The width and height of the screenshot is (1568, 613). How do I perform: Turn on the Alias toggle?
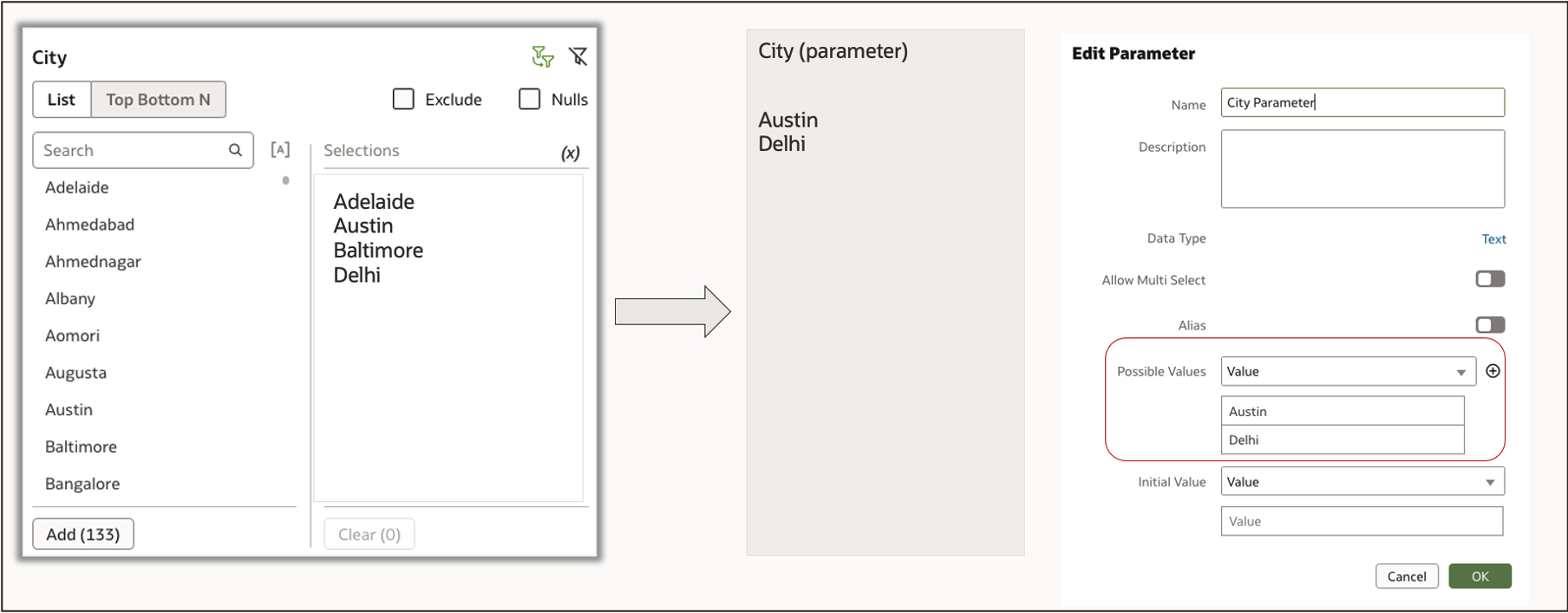coord(1490,325)
